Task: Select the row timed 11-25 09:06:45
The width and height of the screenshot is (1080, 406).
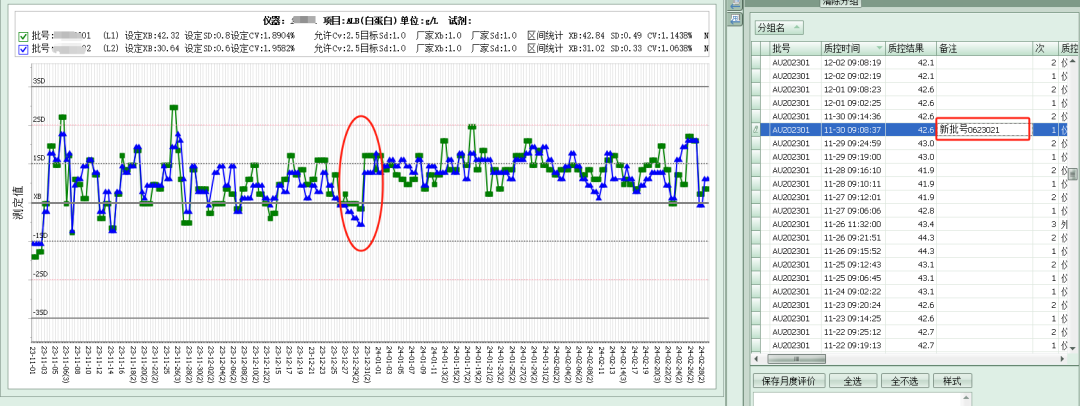Action: pos(909,278)
